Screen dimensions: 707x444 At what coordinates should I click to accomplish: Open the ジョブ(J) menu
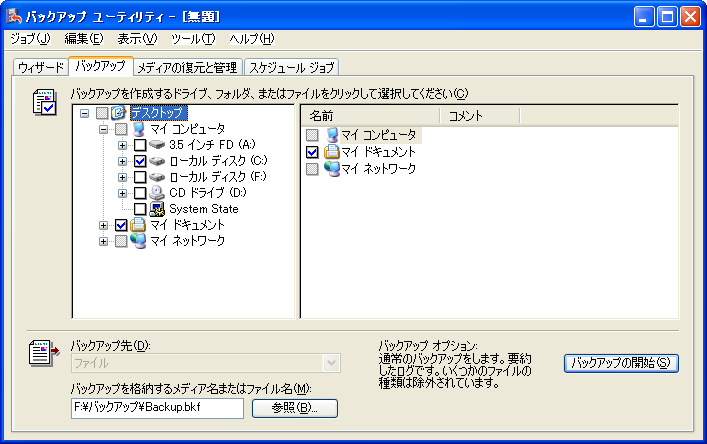point(31,39)
